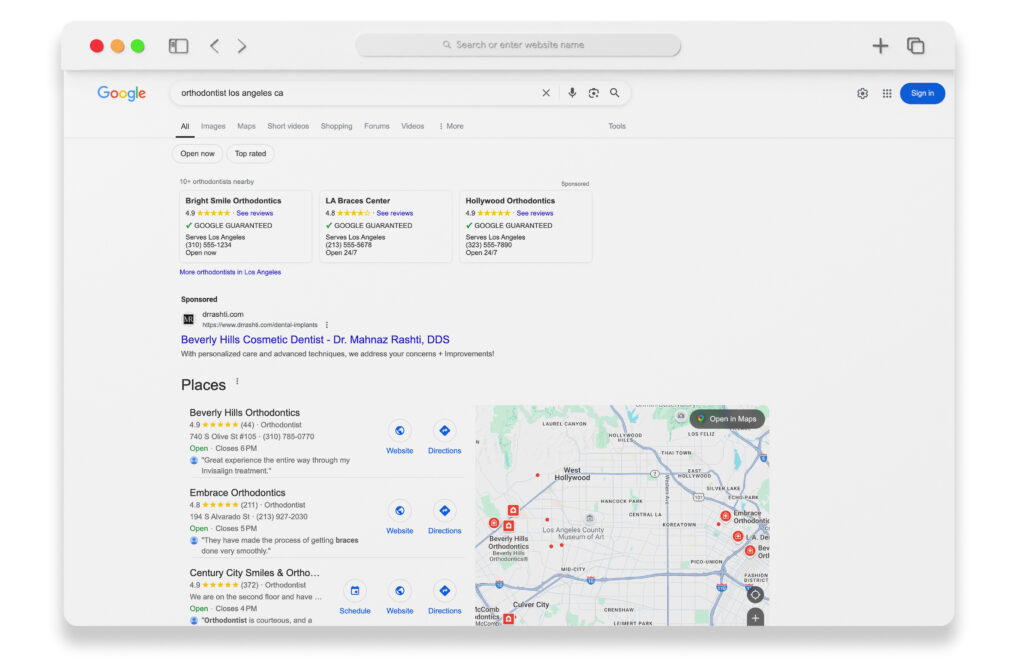Screen dimensions: 1024x660
Task: Open the Tools options
Action: click(617, 127)
